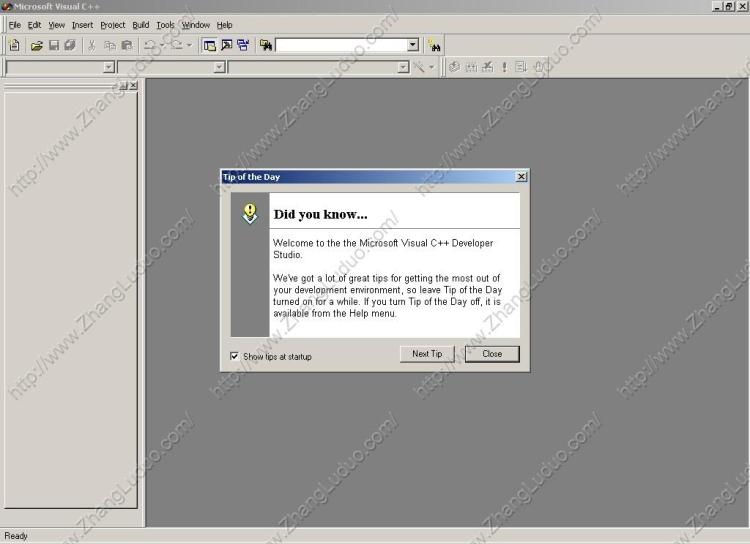This screenshot has width=750, height=544.
Task: Open the WizardBar actions dropdown arrow
Action: (431, 67)
